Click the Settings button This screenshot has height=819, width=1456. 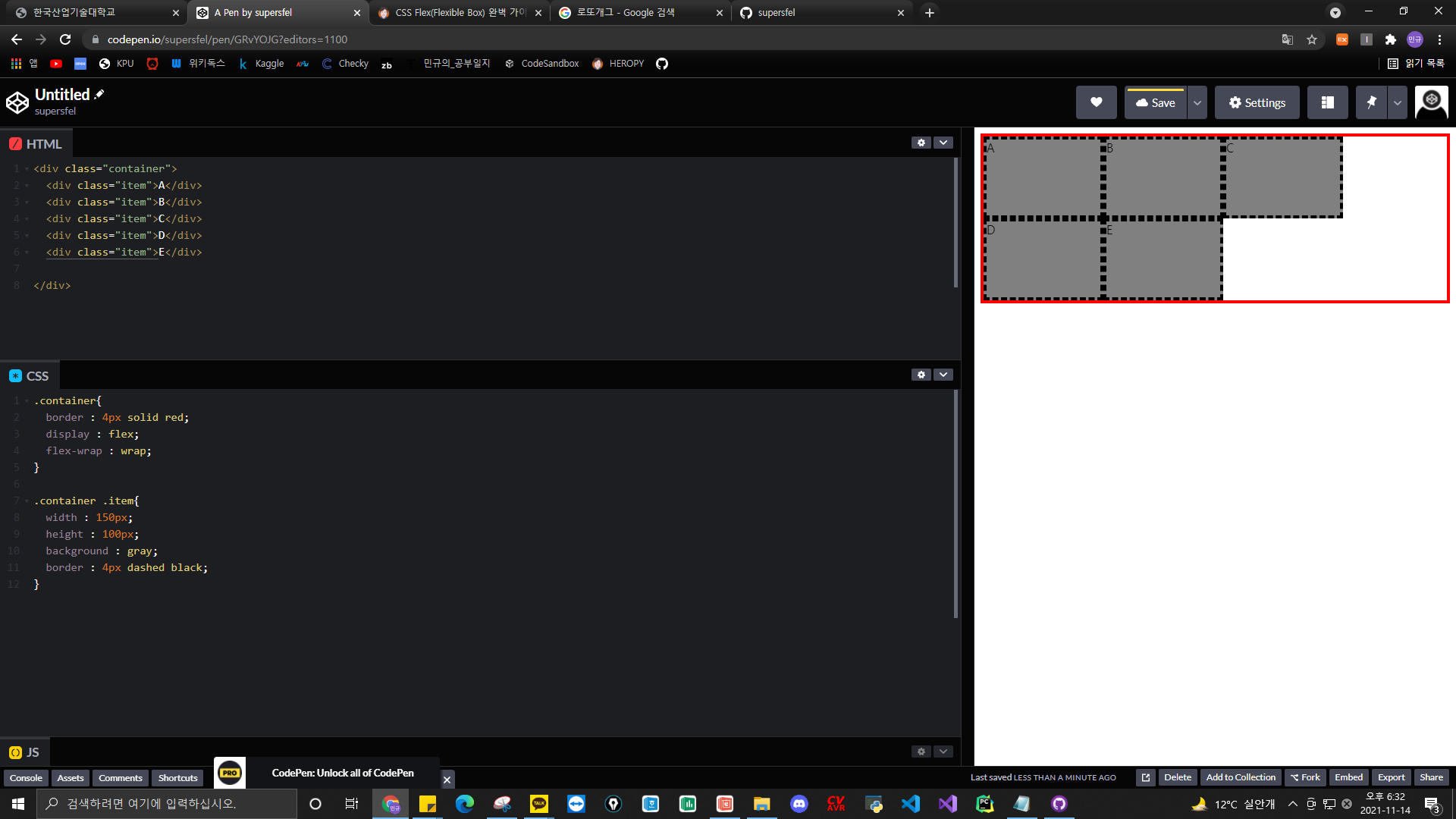click(1257, 102)
